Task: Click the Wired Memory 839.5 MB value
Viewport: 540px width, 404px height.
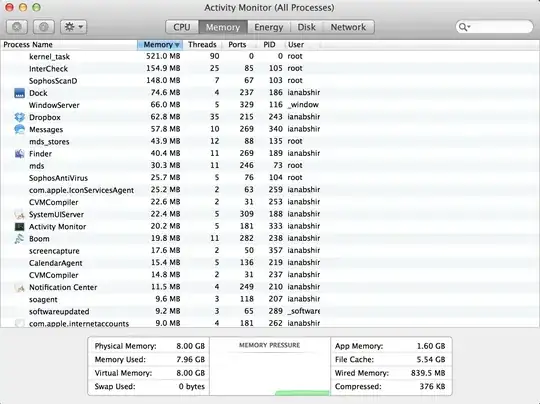Action: [428, 373]
